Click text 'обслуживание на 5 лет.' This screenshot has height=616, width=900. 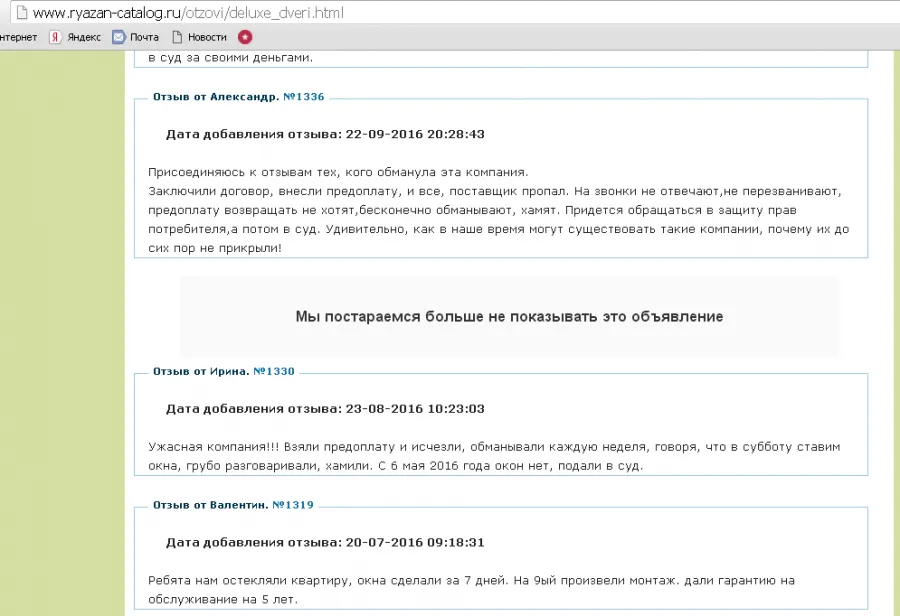223,599
